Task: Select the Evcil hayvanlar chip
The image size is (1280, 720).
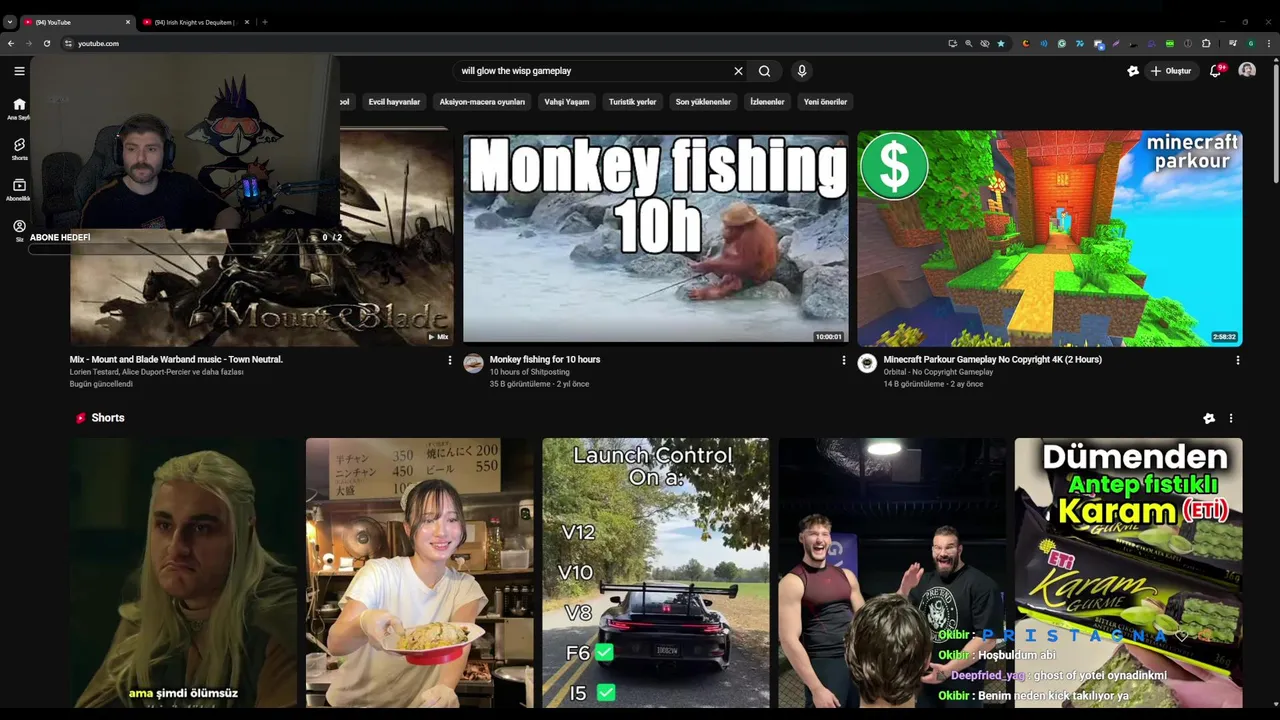Action: [x=394, y=101]
